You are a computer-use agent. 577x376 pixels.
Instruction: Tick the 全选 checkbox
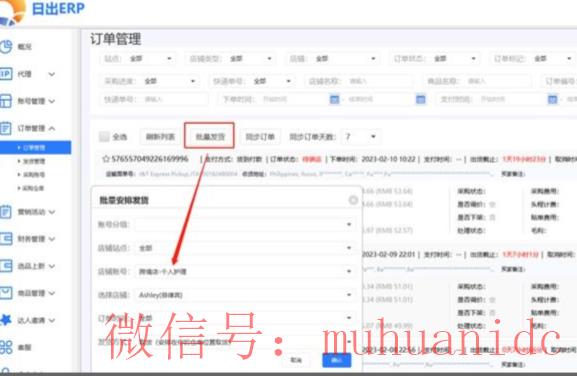[x=104, y=137]
